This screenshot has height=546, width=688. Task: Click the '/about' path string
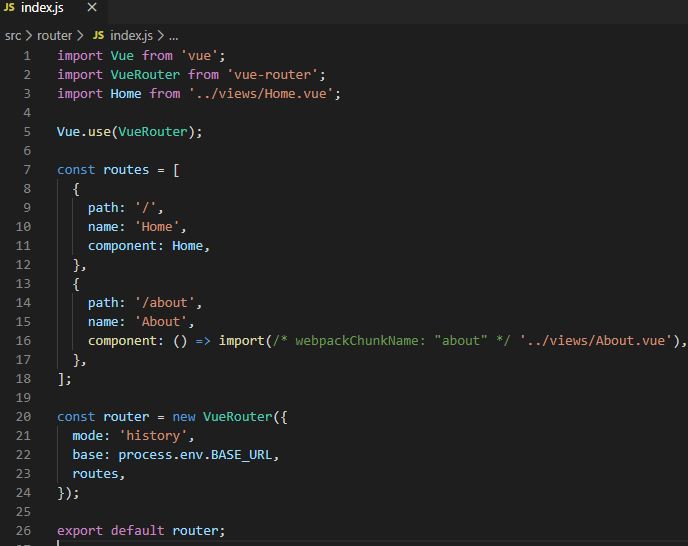click(165, 303)
